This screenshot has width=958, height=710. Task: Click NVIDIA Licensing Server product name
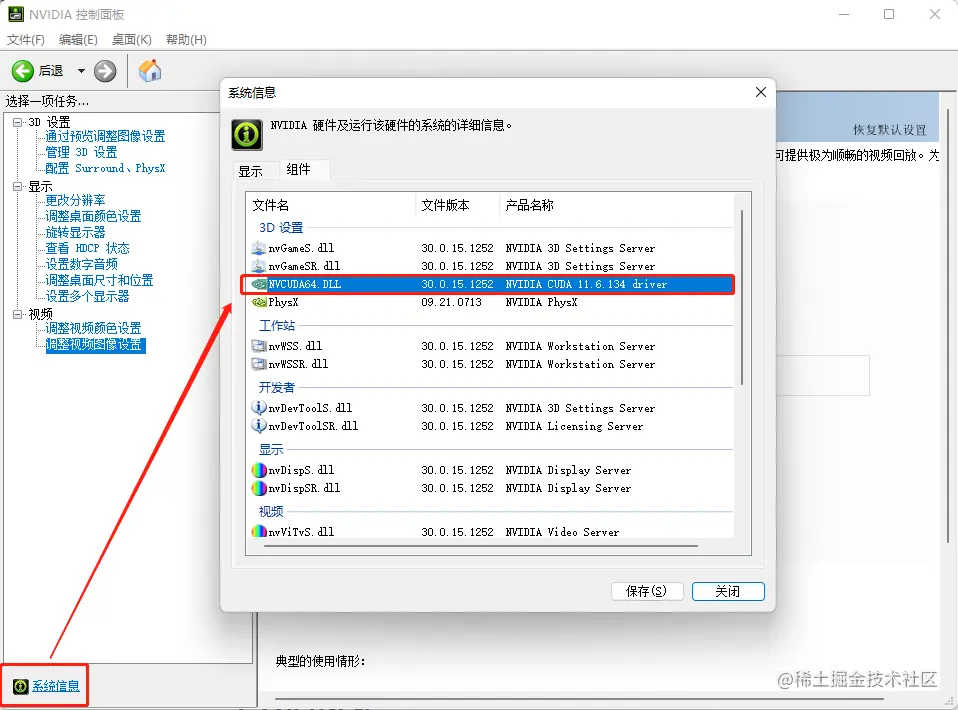point(574,426)
